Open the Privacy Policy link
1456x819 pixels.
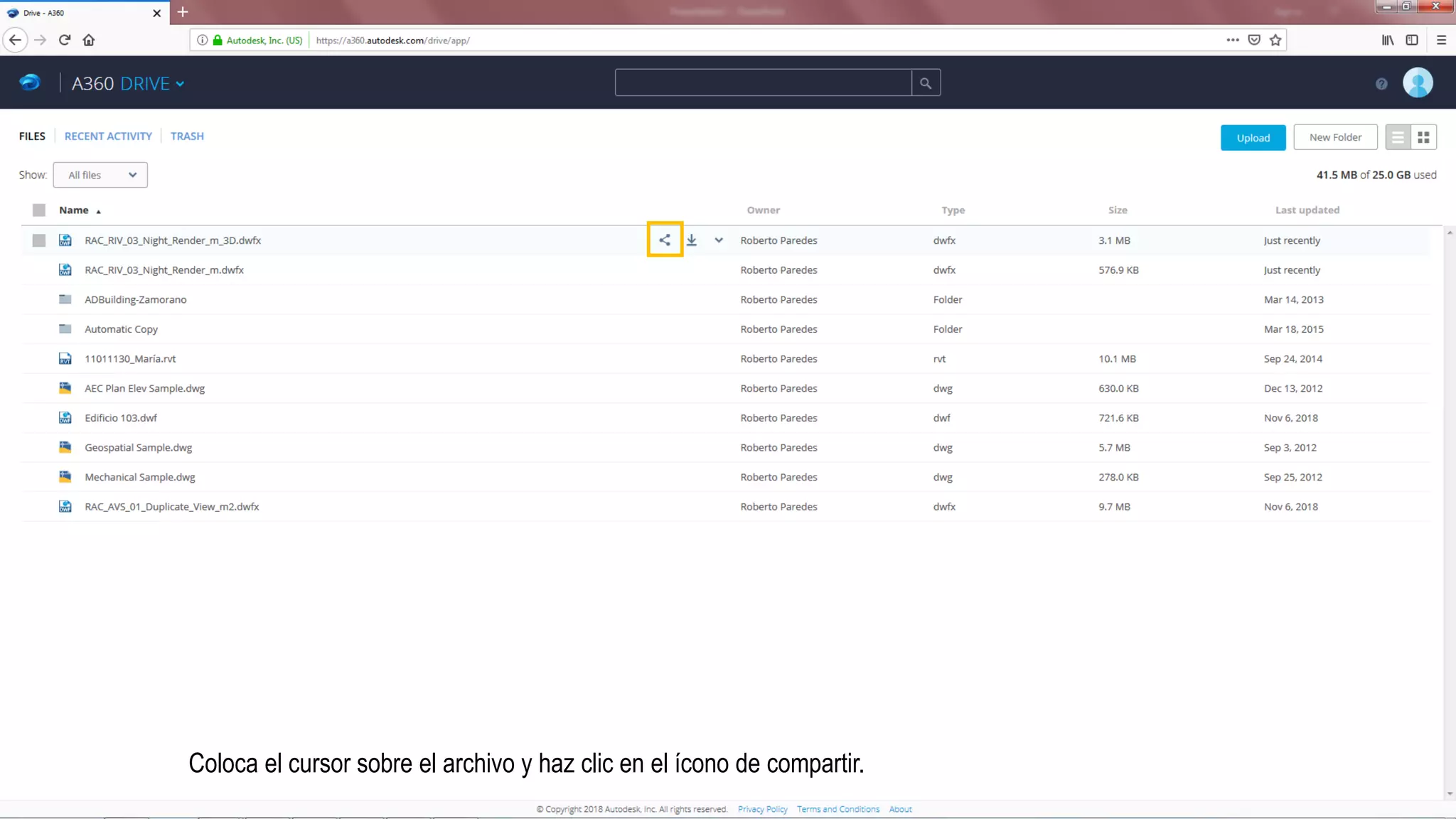click(x=762, y=809)
